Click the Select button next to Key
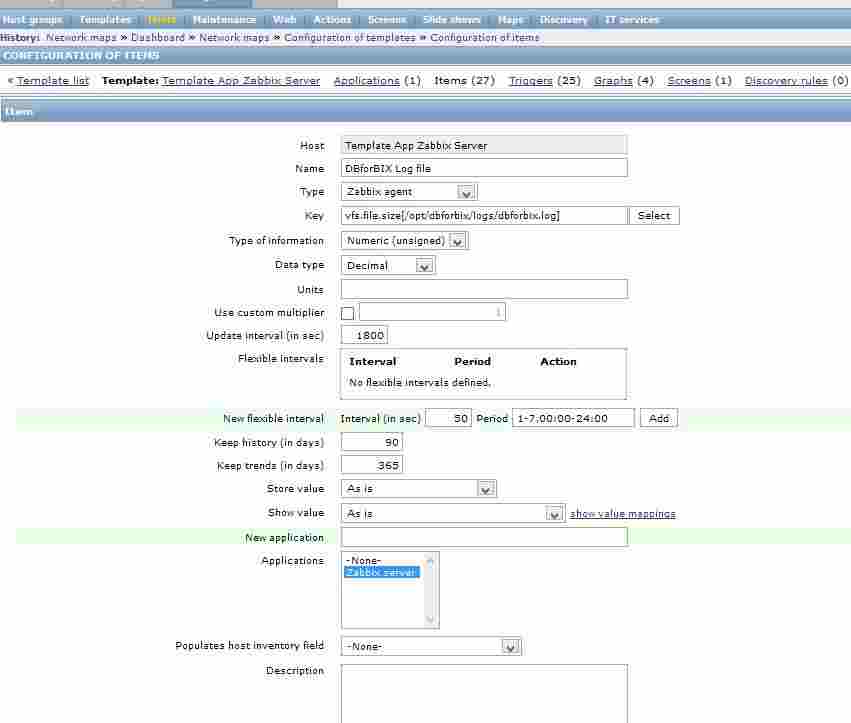The width and height of the screenshot is (851, 723). click(654, 216)
